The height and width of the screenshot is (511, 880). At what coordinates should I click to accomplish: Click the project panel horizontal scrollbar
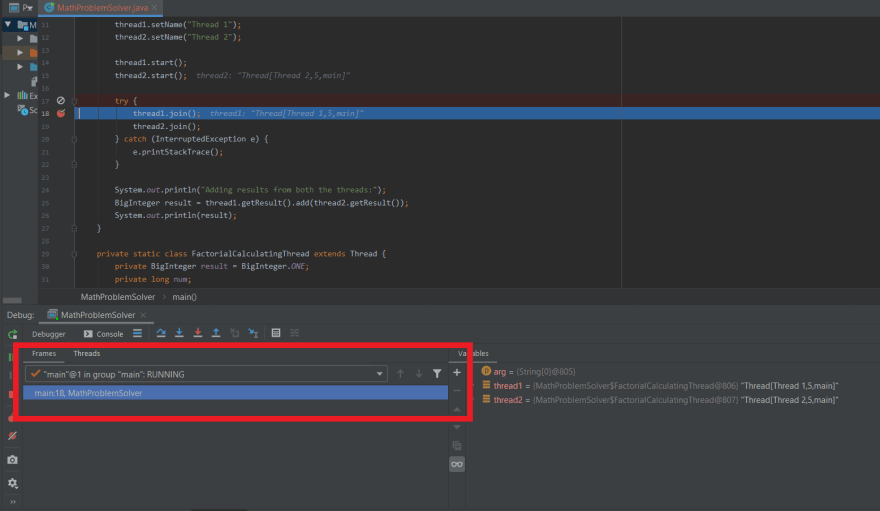click(x=12, y=301)
